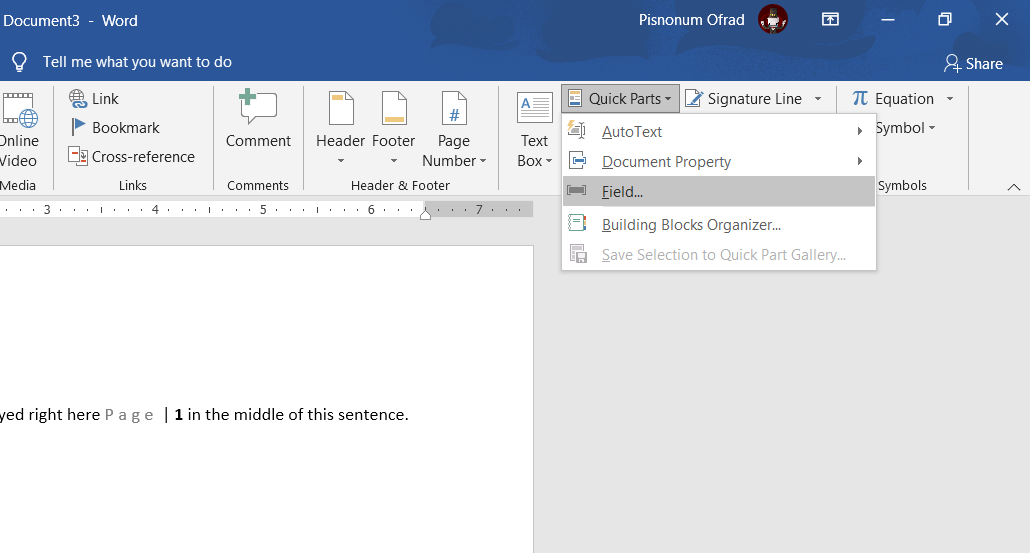Click the Document Property submenu arrow
Screen dimensions: 1030x553
(x=859, y=162)
